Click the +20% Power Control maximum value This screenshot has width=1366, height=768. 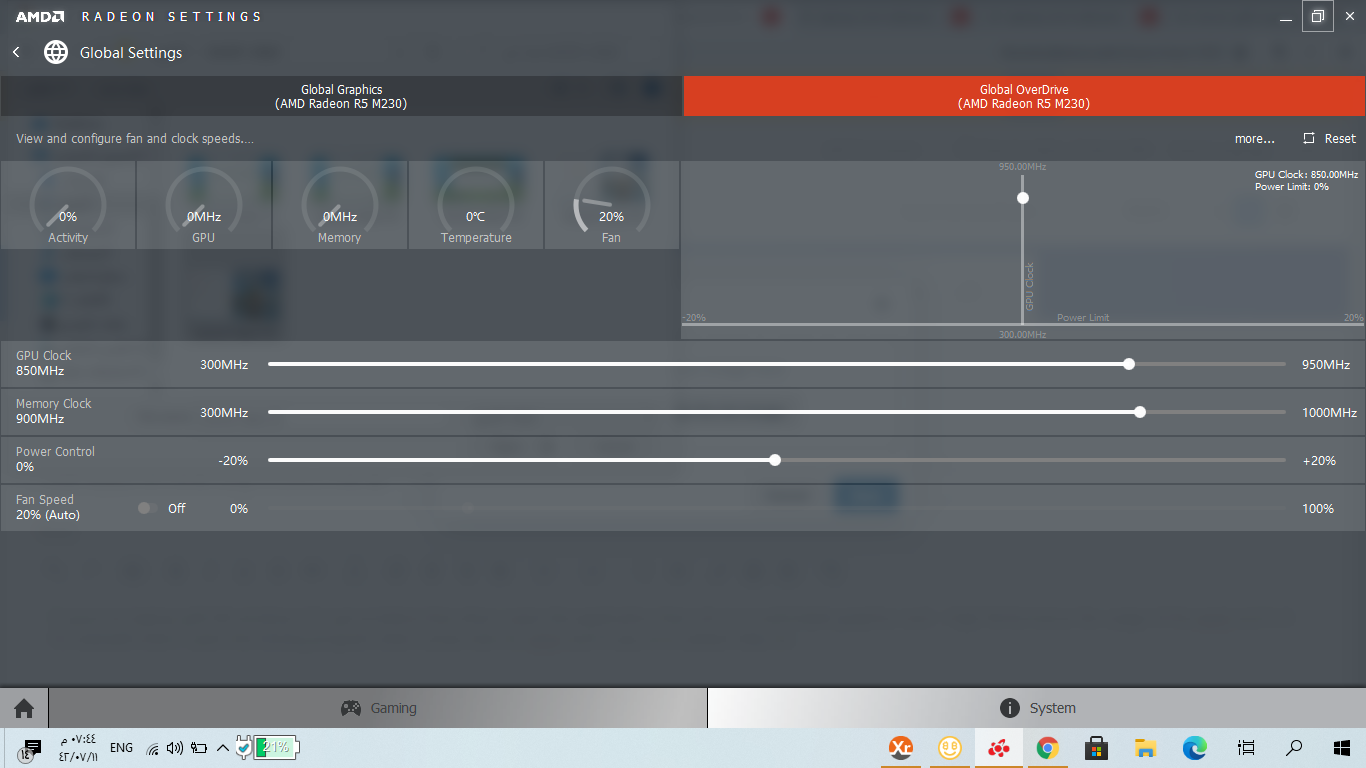pyautogui.click(x=1318, y=460)
